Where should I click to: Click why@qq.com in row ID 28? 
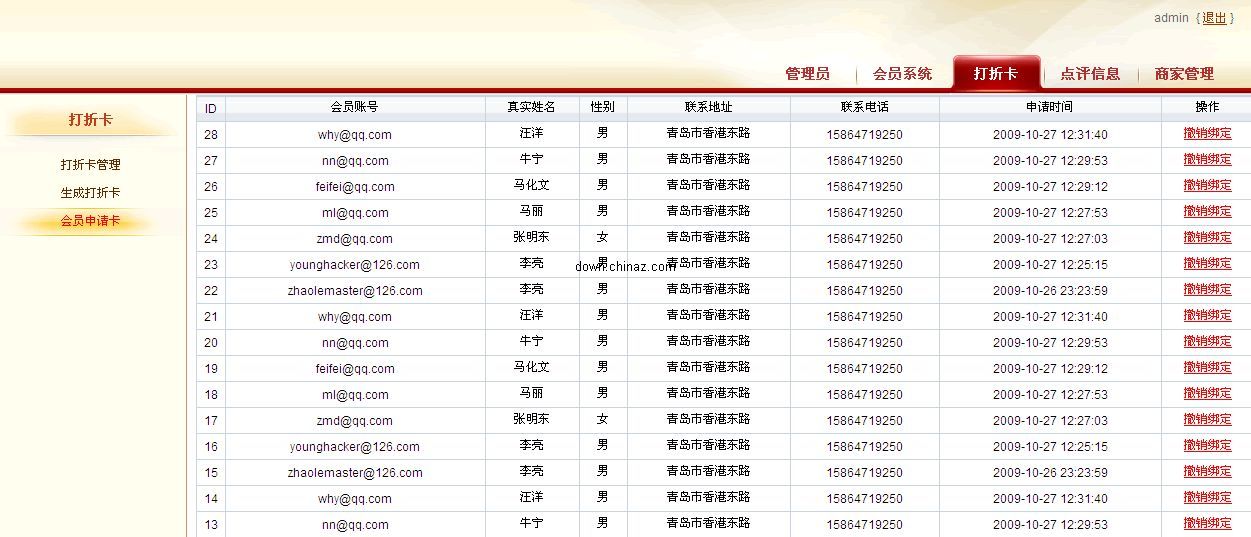pos(355,135)
